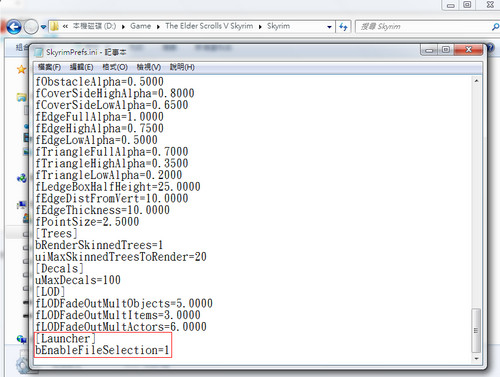Click the Explorer back arrow button
500x377 pixels.
coord(14,27)
